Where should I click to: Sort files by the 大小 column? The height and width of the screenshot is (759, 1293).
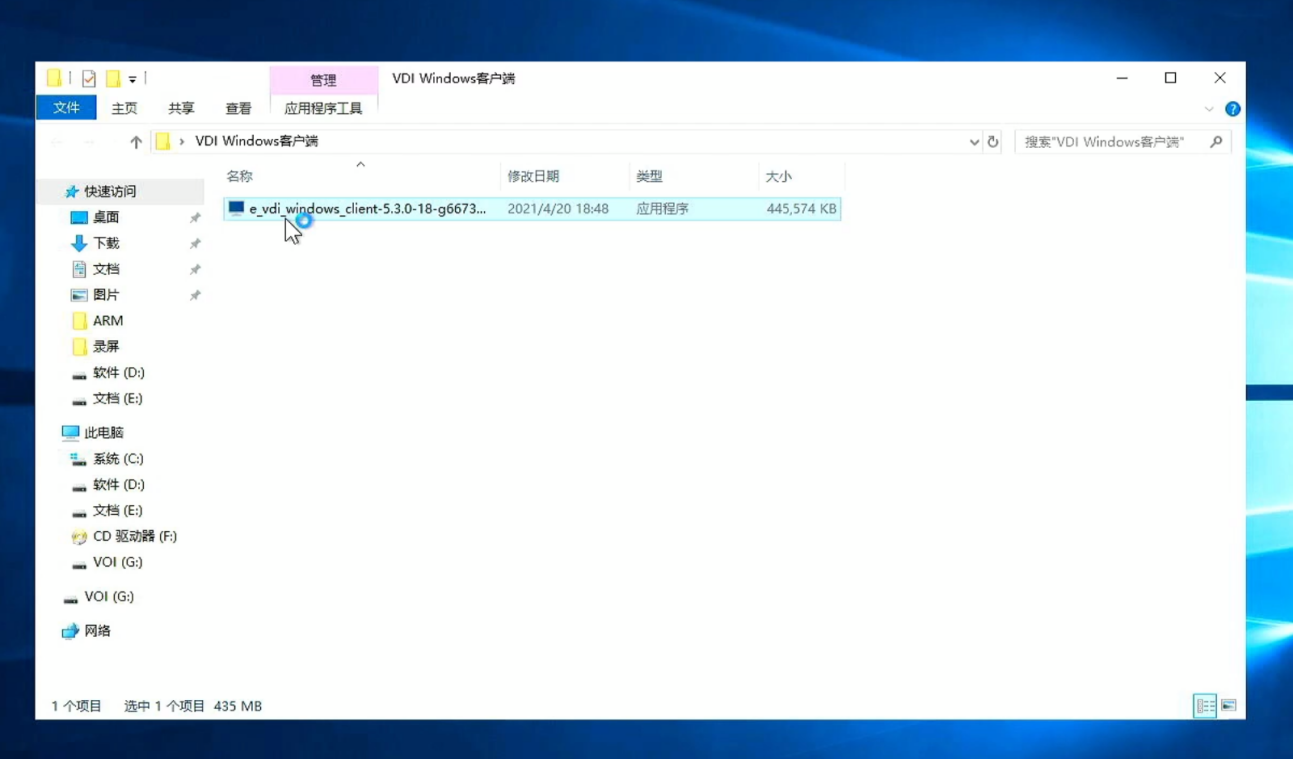(778, 176)
